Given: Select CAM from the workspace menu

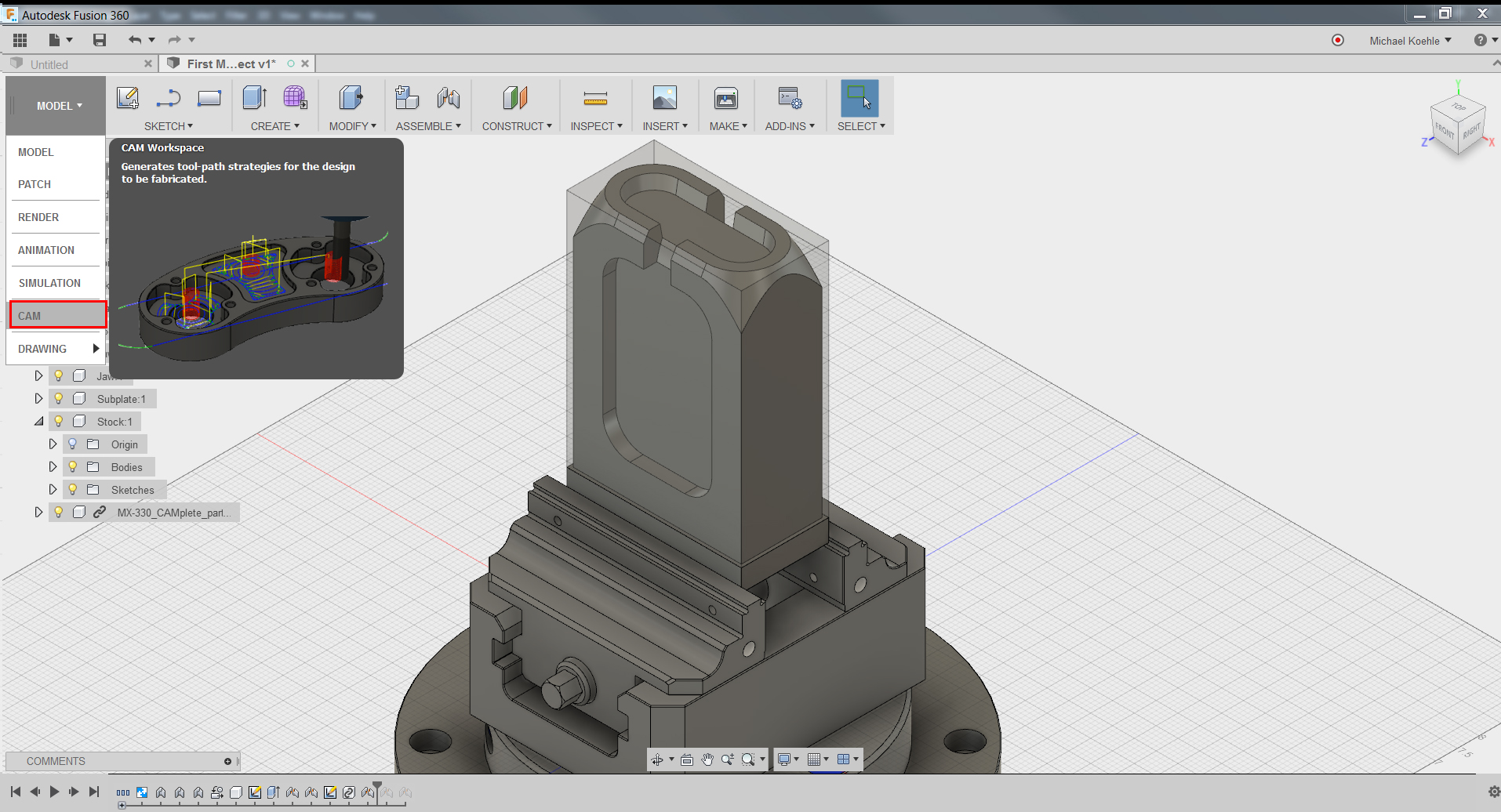Looking at the screenshot, I should (57, 316).
